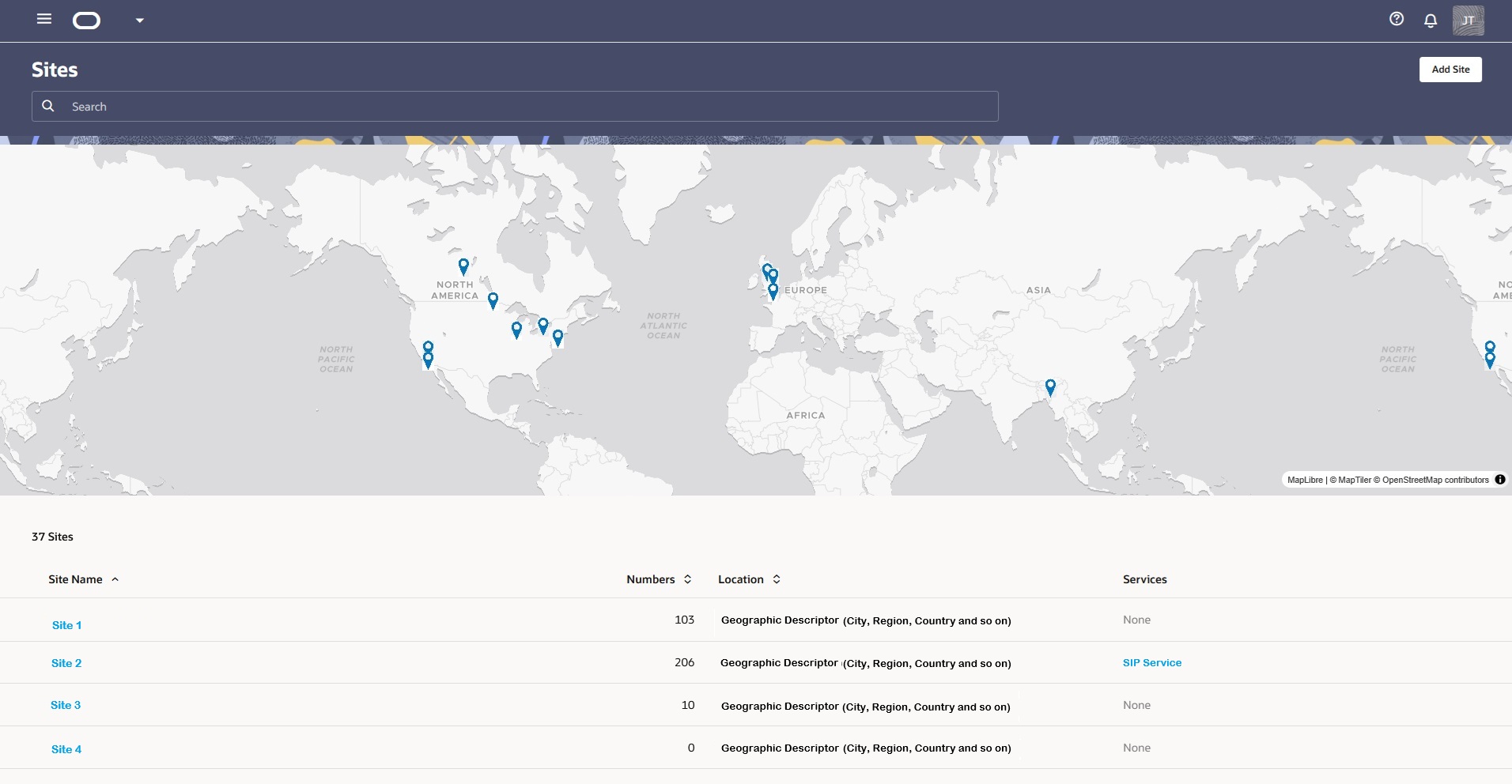Click the search magnifier icon
Screen dimensions: 1512x784
coord(48,106)
